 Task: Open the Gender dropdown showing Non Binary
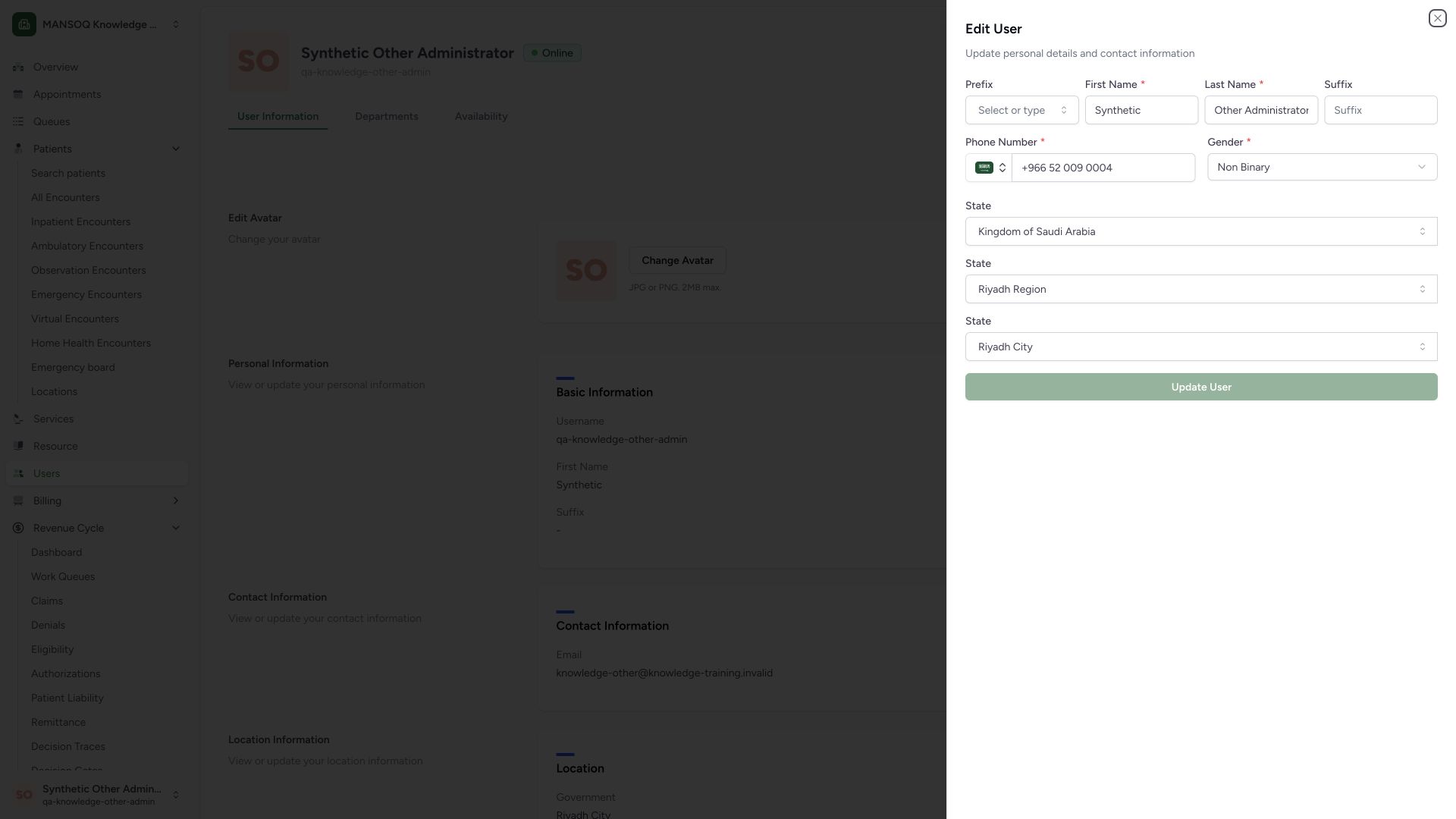tap(1322, 167)
